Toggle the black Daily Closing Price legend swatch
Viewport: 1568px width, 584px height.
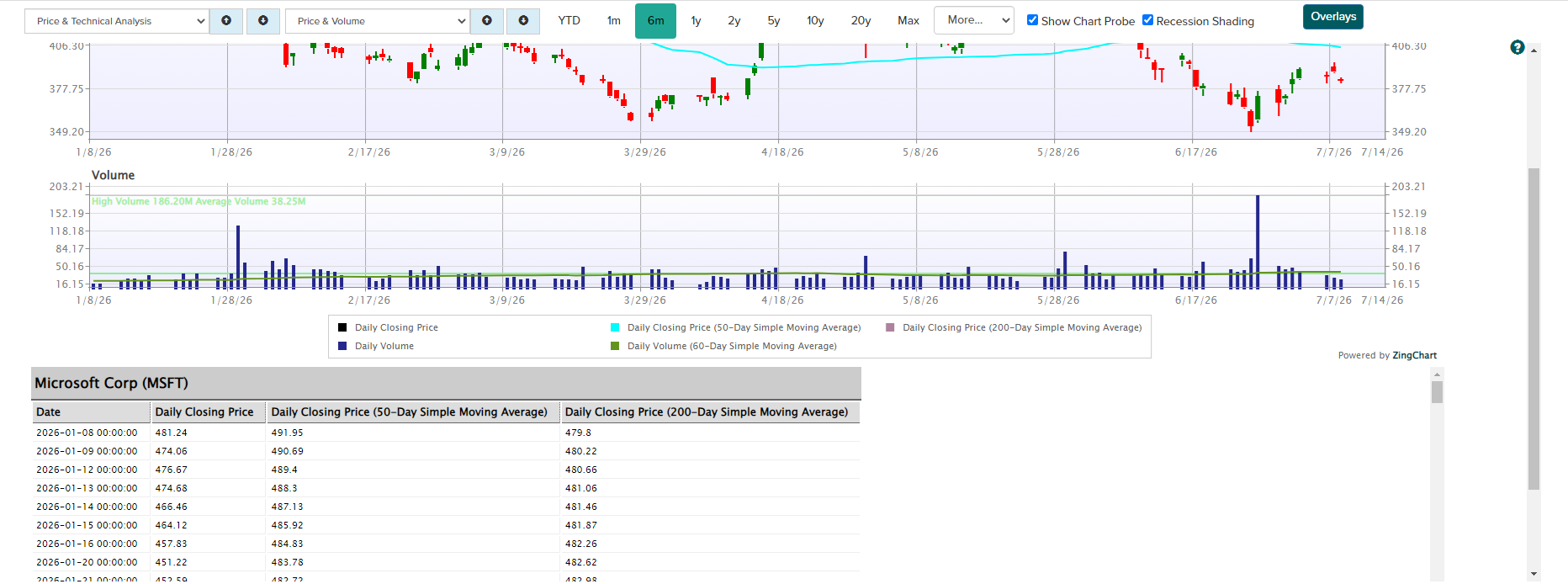coord(342,327)
